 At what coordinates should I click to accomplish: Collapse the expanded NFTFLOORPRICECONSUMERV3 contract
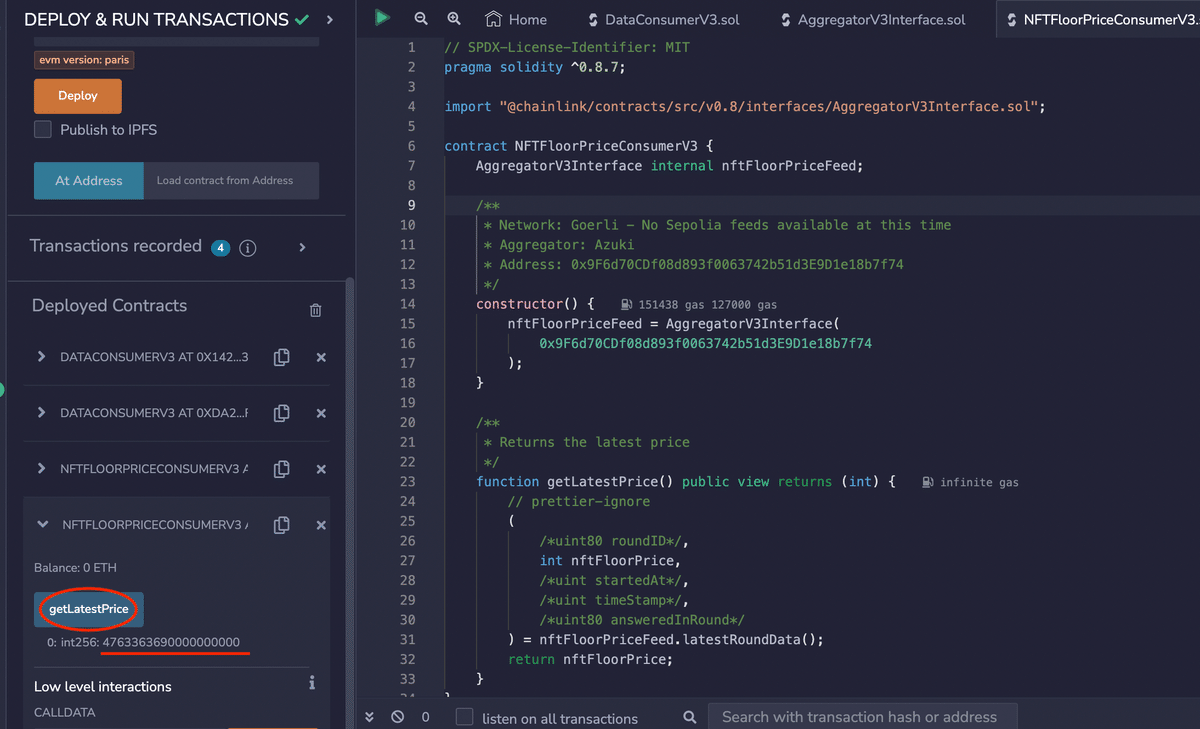(x=43, y=524)
